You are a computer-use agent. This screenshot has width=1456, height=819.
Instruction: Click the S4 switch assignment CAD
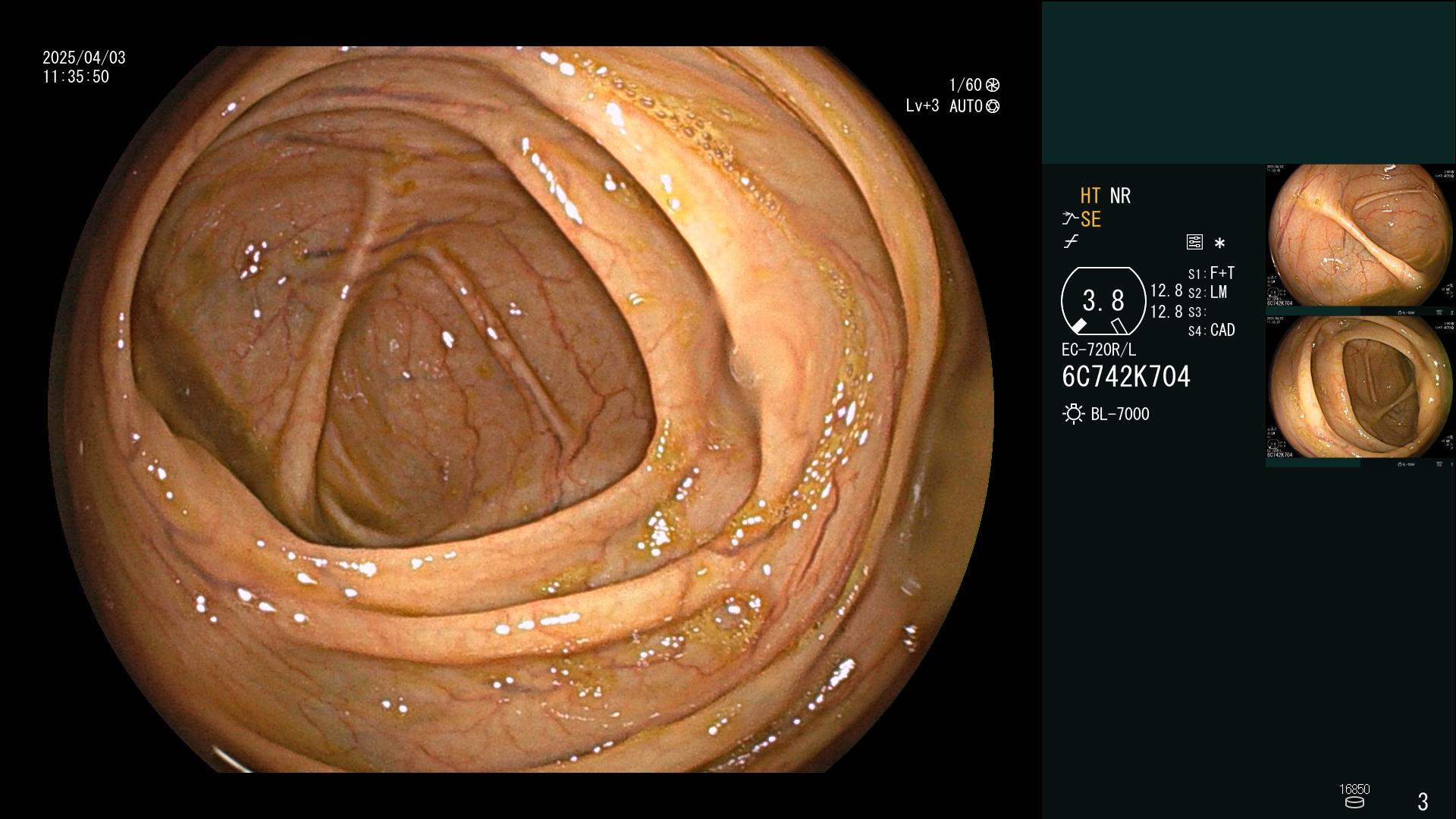(x=1212, y=331)
